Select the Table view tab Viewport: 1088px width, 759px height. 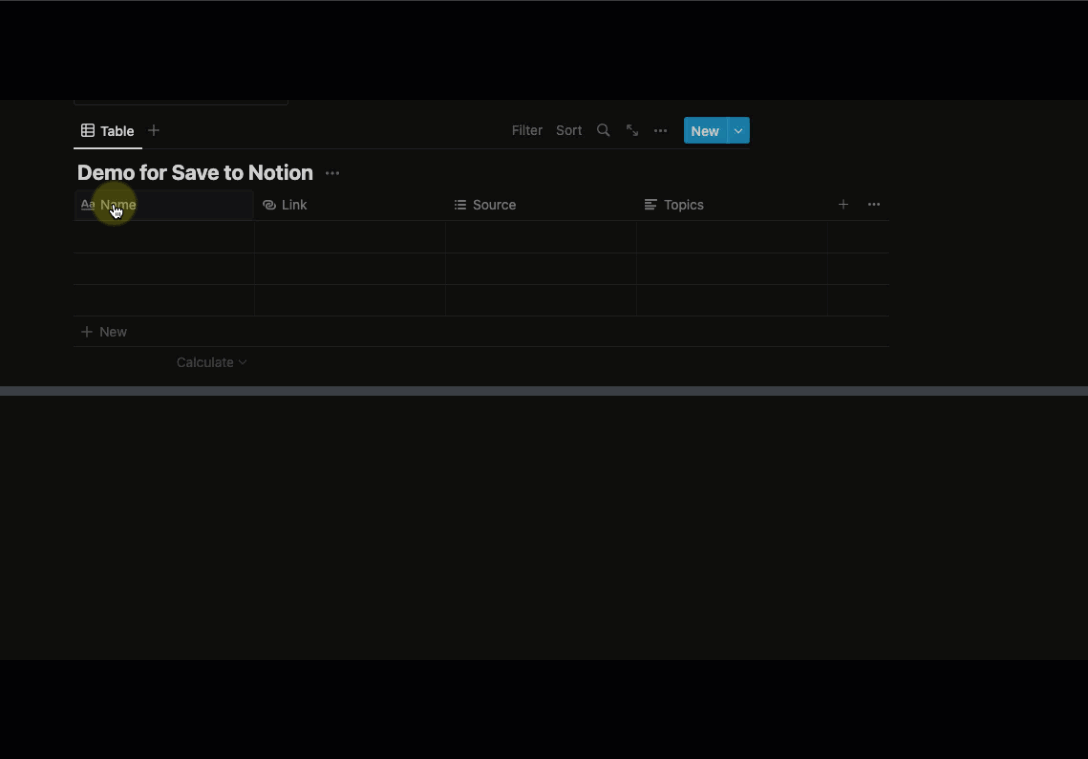click(108, 131)
